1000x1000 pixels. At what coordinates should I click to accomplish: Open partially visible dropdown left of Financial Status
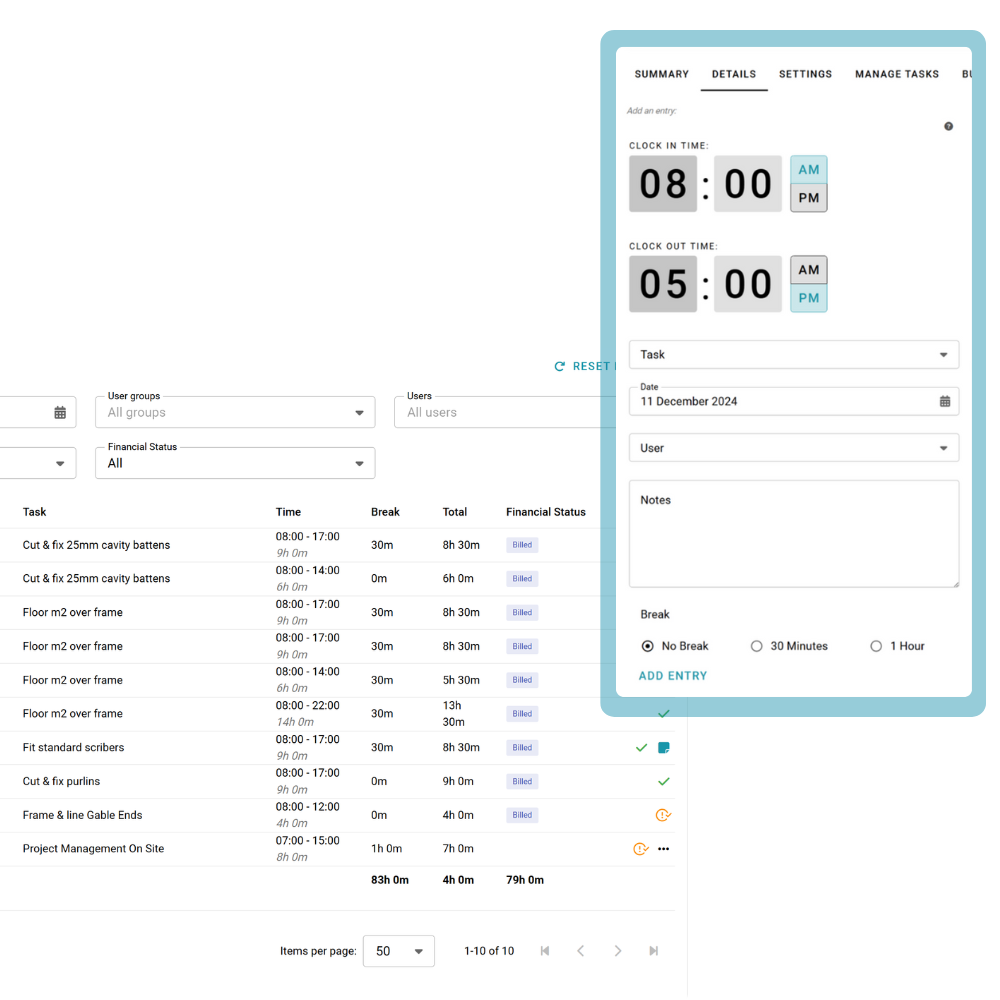pos(38,463)
